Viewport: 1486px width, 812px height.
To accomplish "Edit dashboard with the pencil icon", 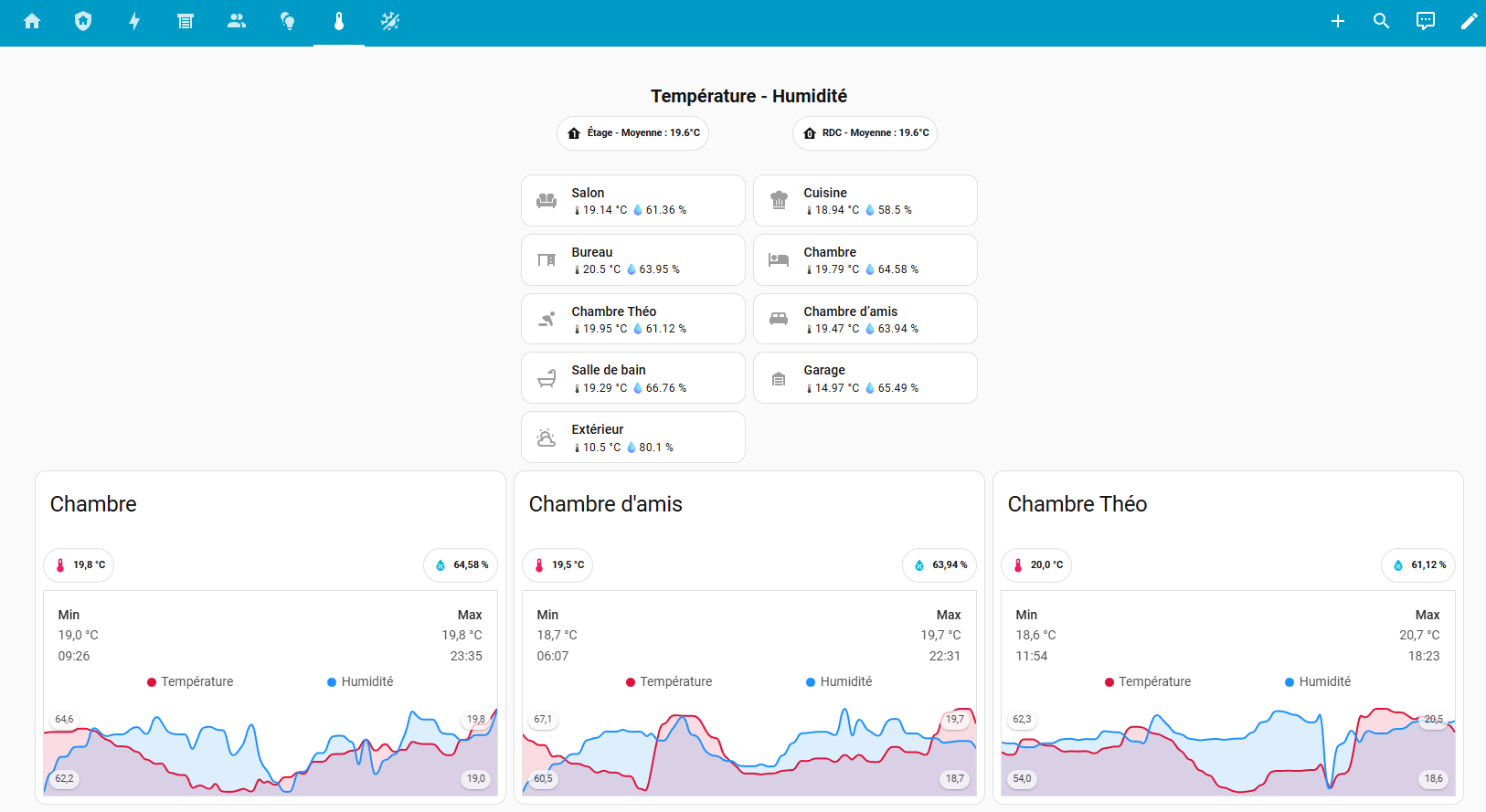I will pos(1469,21).
